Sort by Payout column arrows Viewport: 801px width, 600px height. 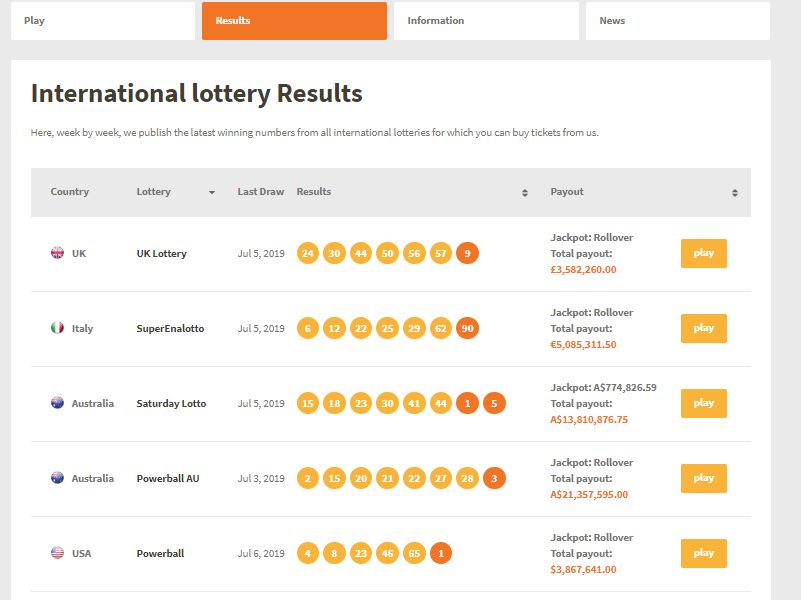735,192
